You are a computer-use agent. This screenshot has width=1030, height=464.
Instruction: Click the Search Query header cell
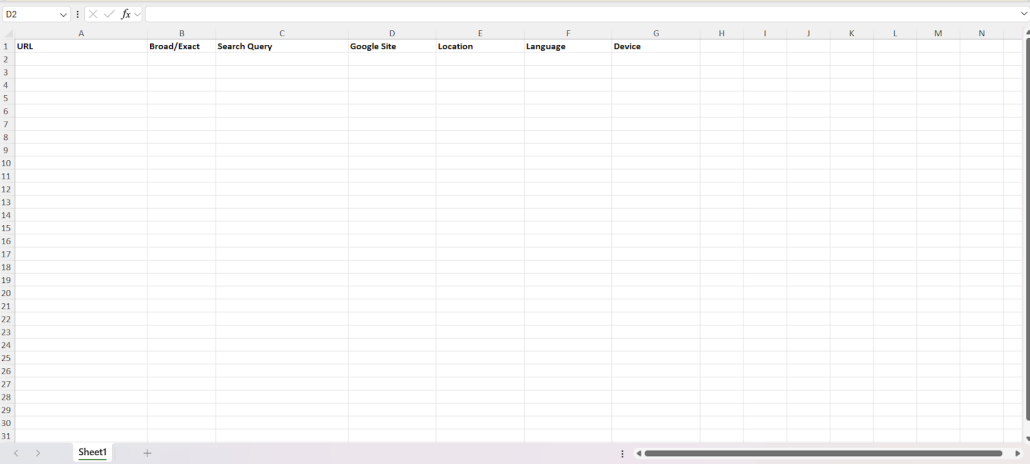[x=282, y=46]
